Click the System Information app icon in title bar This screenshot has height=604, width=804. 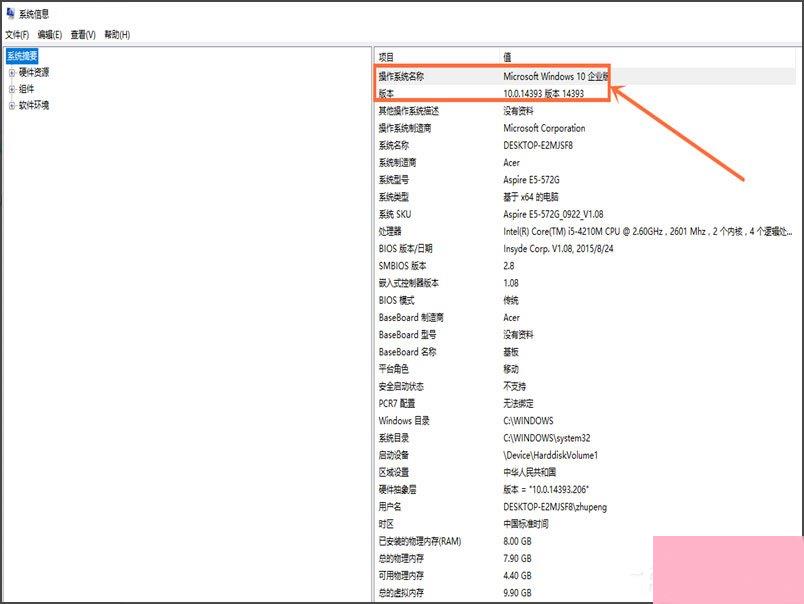point(10,13)
